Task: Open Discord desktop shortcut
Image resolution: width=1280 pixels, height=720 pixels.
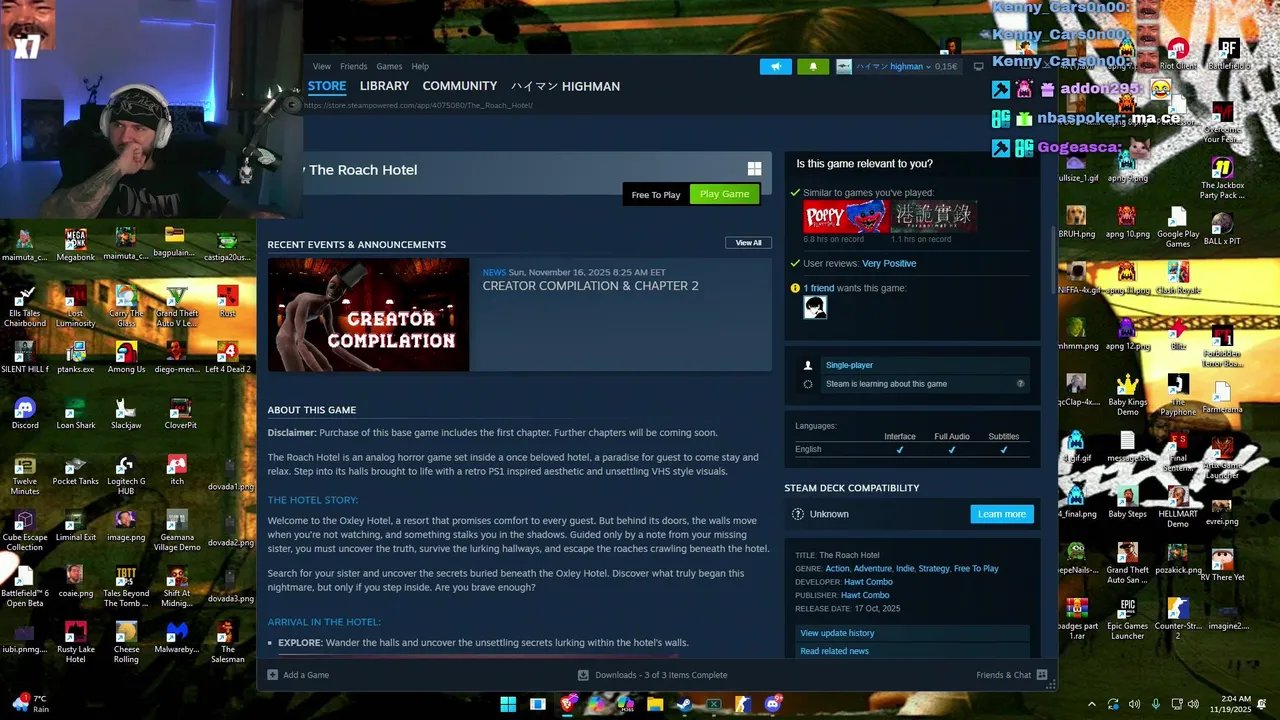Action: (25, 413)
